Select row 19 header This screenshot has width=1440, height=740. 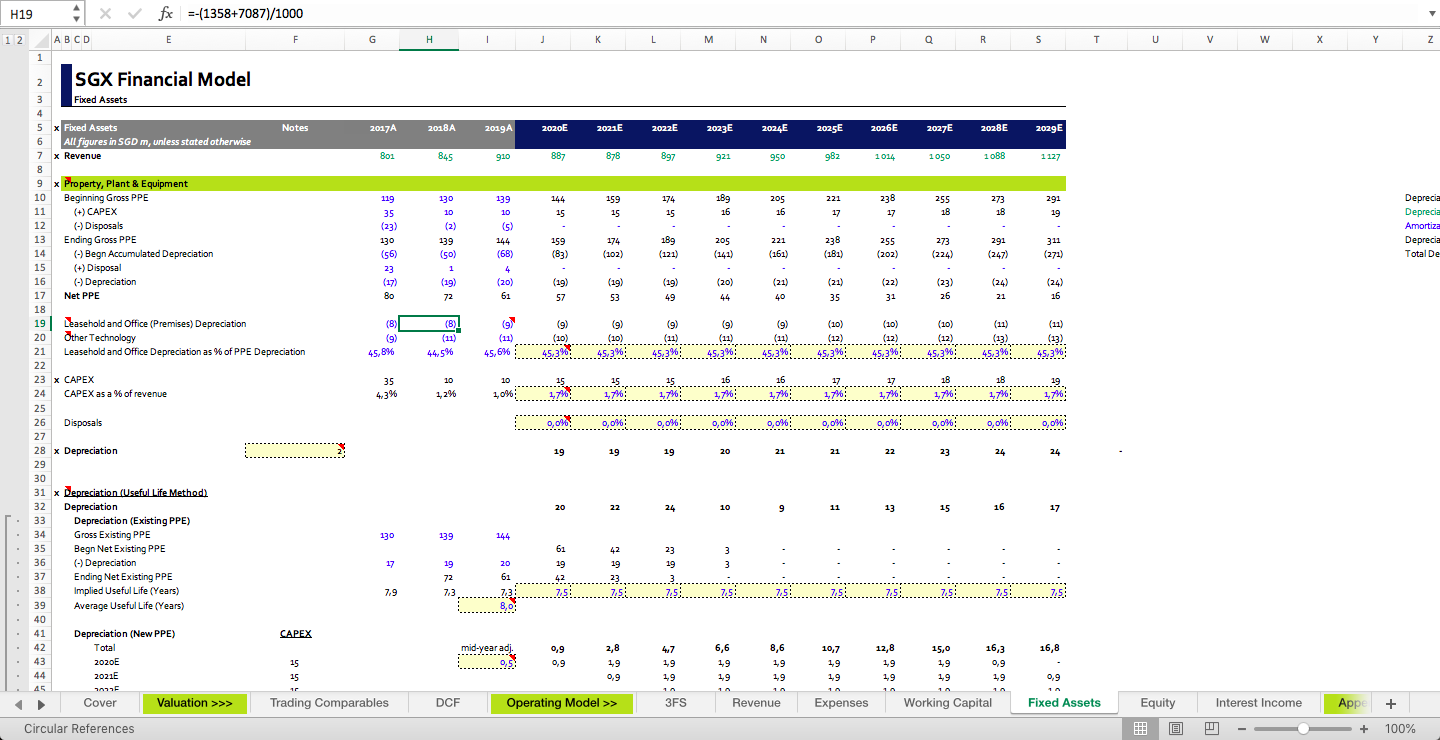(39, 324)
